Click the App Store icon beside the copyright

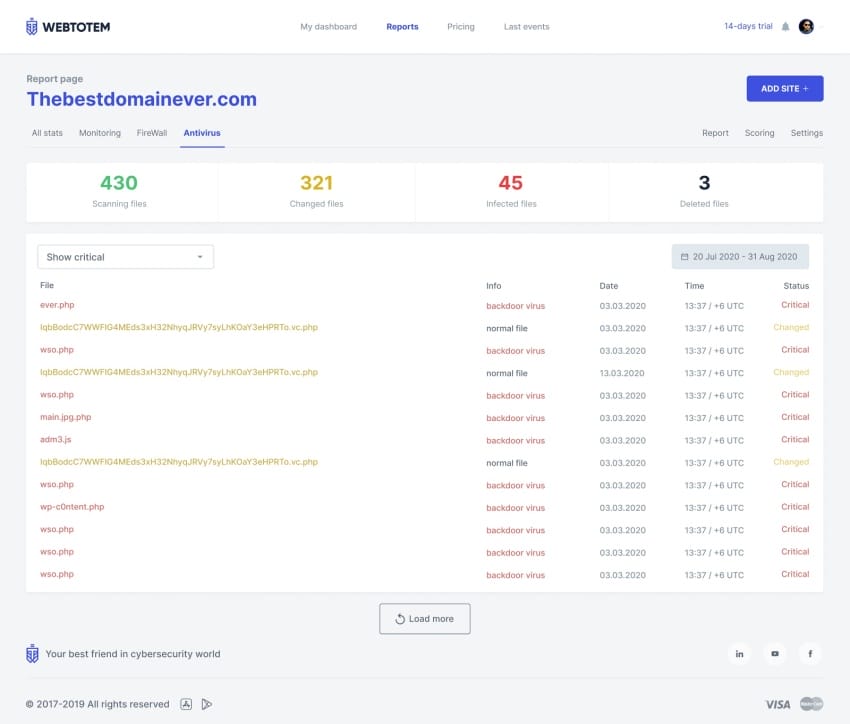coord(186,704)
